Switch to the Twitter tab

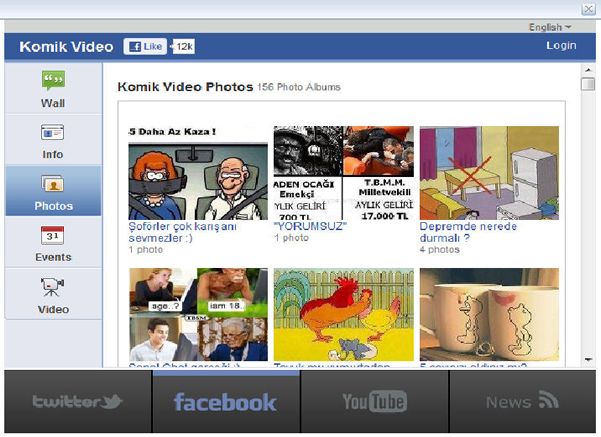click(x=77, y=402)
